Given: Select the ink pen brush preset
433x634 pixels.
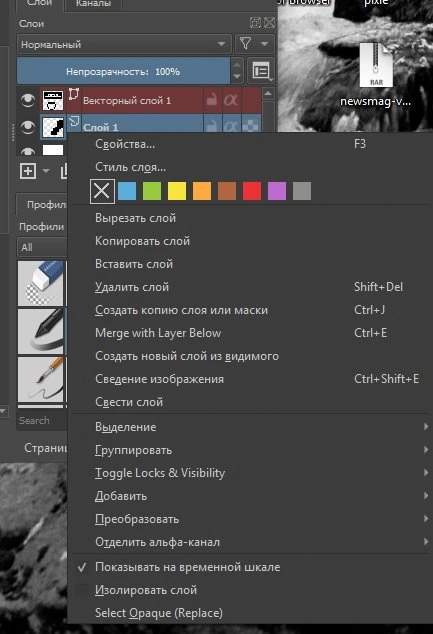Looking at the screenshot, I should (x=40, y=331).
